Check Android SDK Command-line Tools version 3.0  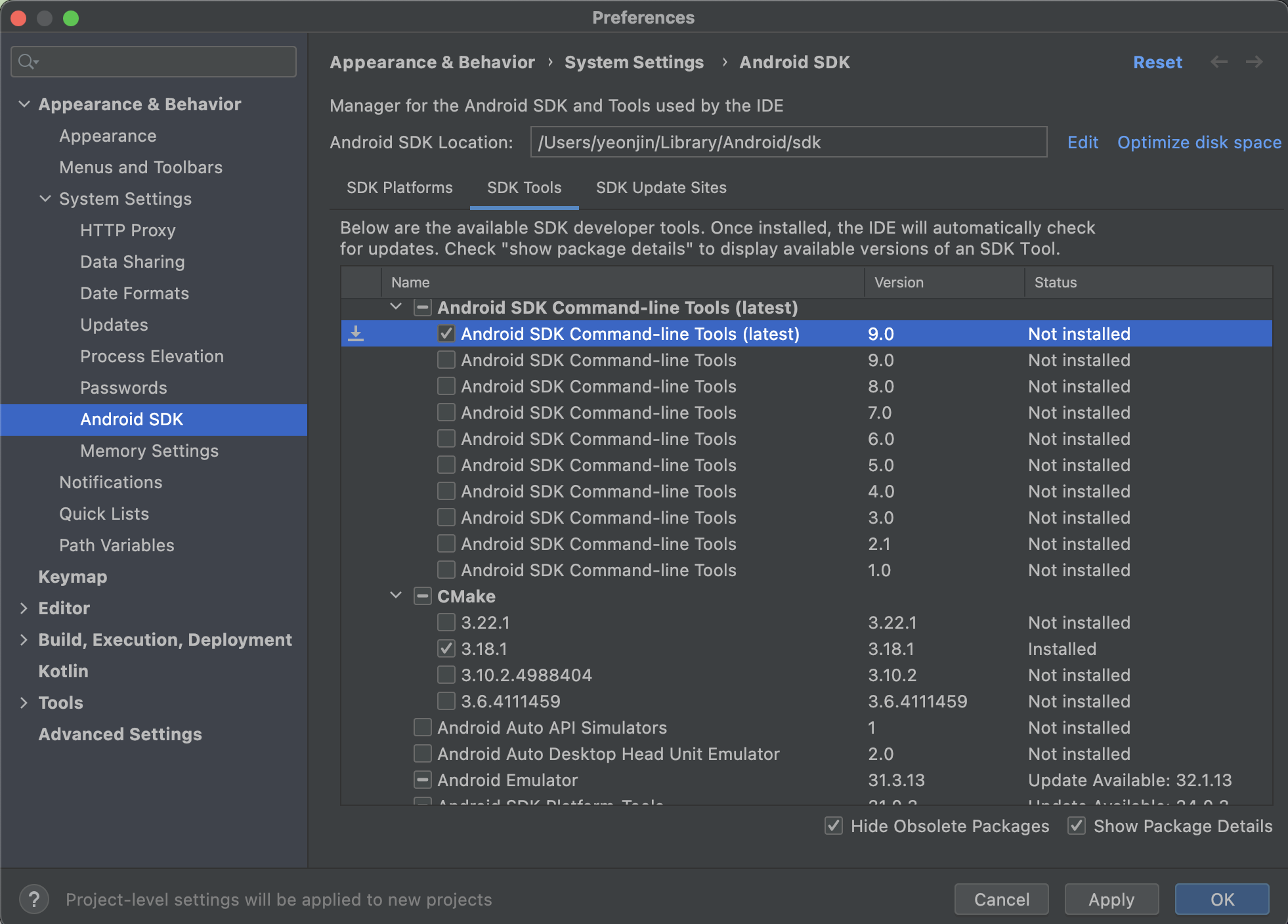446,517
